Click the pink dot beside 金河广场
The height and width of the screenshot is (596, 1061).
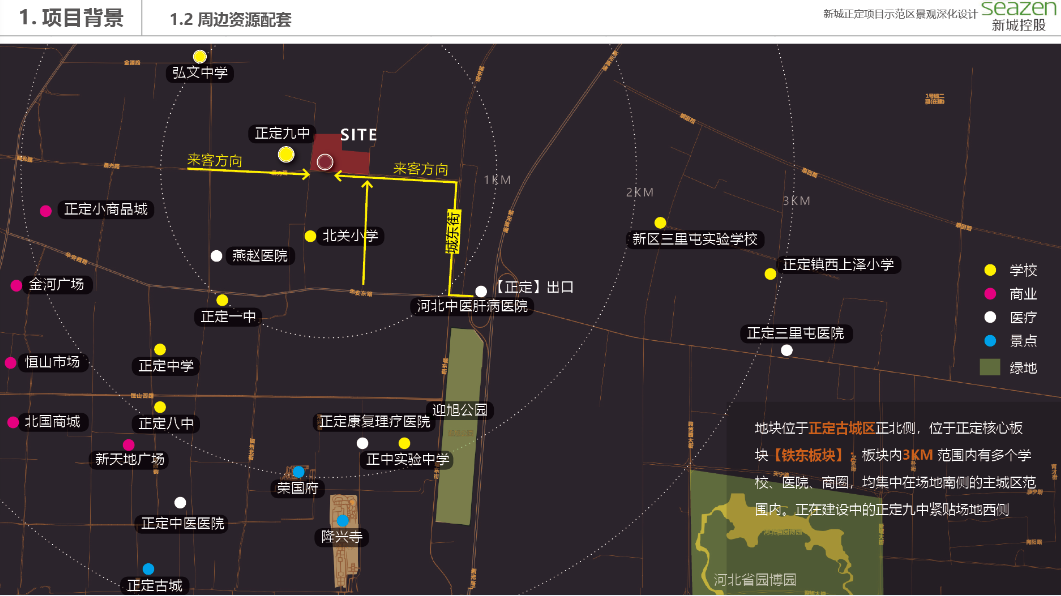(16, 285)
